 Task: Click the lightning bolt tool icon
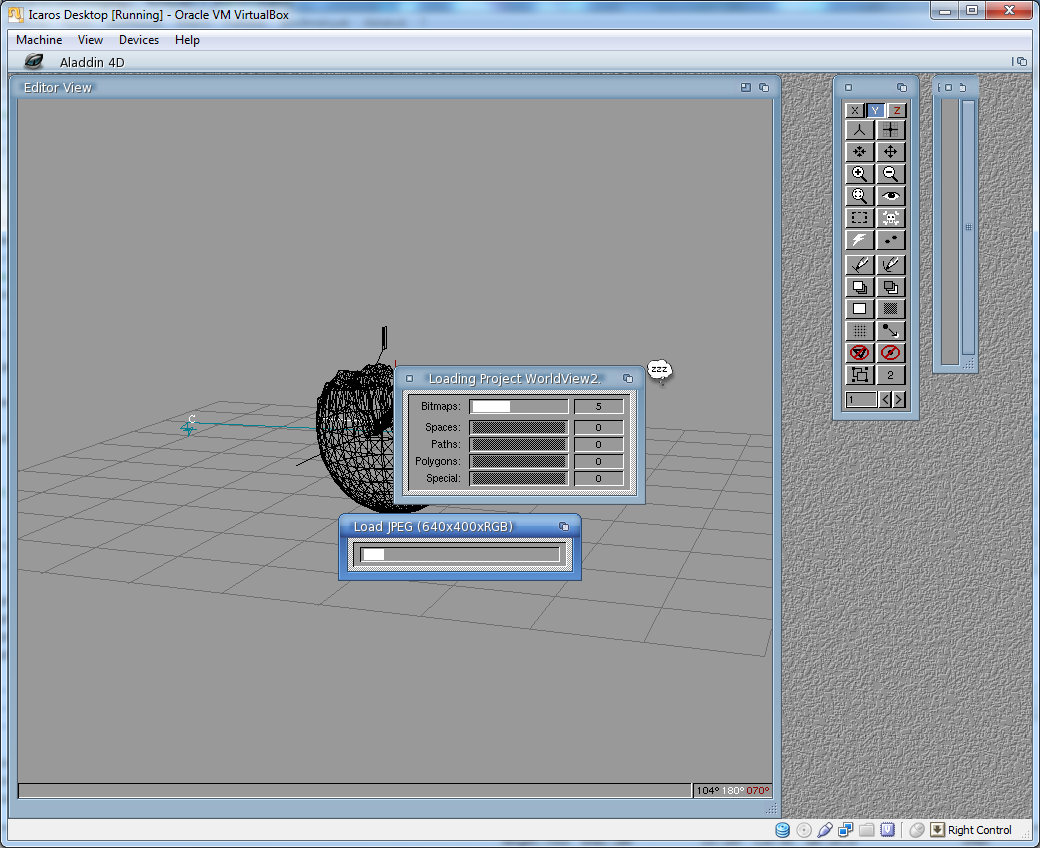(859, 240)
